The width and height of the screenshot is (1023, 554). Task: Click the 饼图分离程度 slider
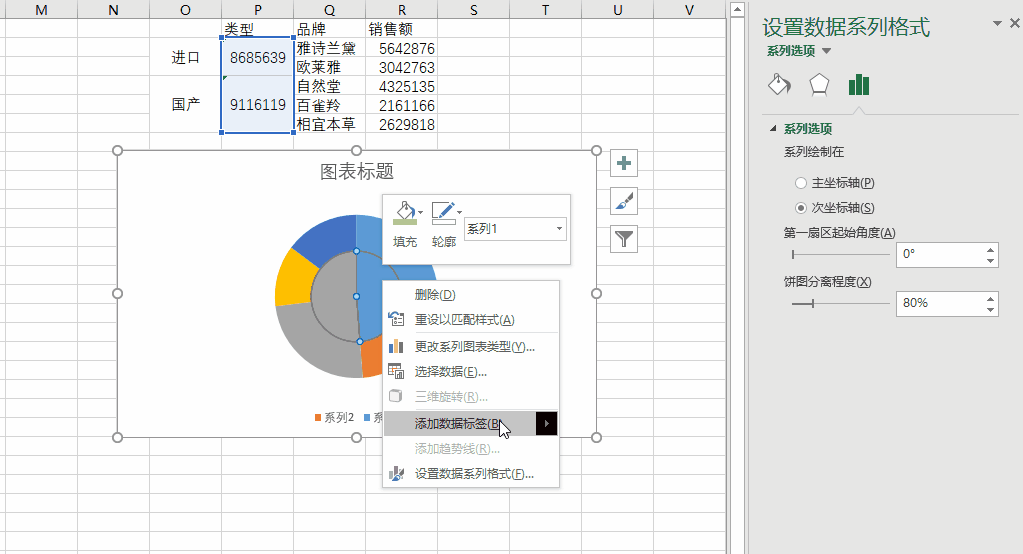[x=840, y=303]
